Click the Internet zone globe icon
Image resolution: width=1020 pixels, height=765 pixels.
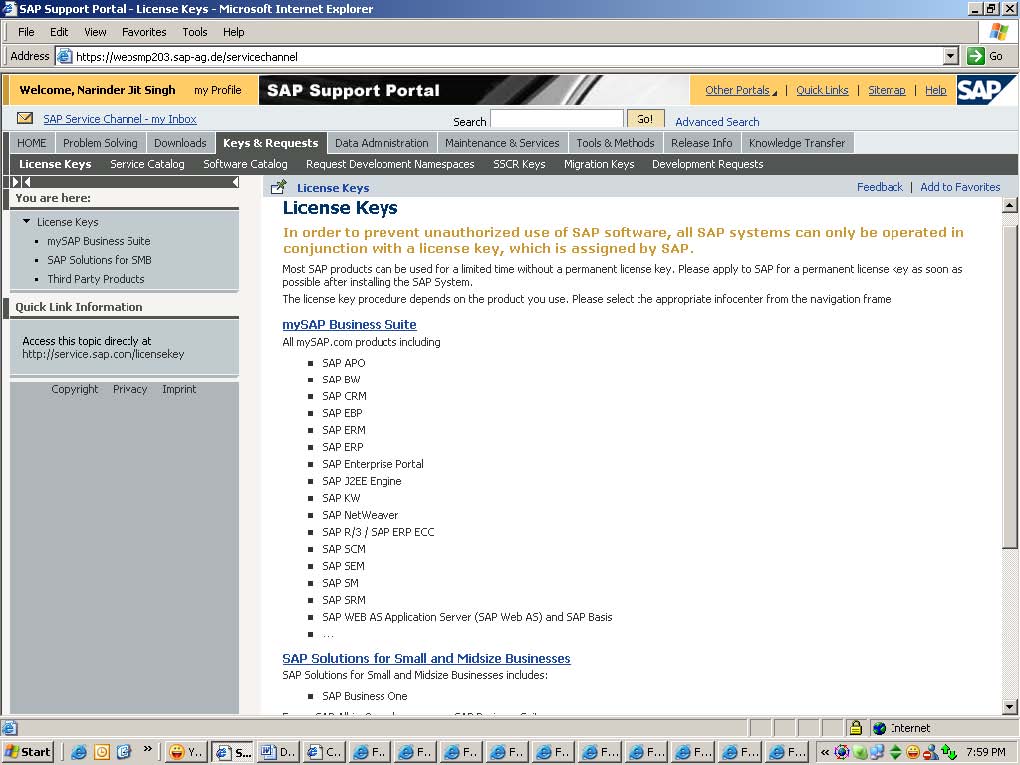879,728
